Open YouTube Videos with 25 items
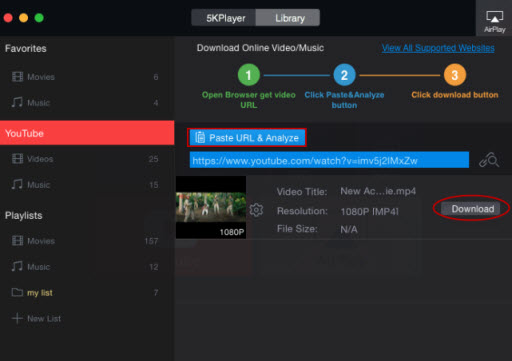Screen dimensions: 512x361 tap(87, 159)
